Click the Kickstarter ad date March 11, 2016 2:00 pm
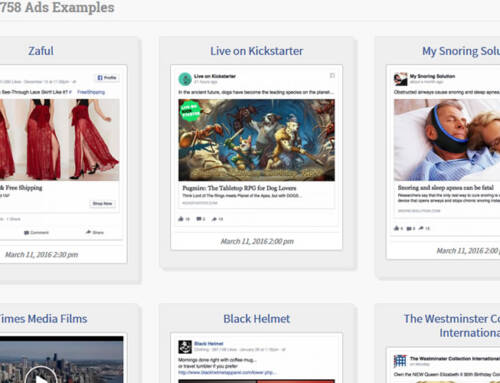 point(257,241)
